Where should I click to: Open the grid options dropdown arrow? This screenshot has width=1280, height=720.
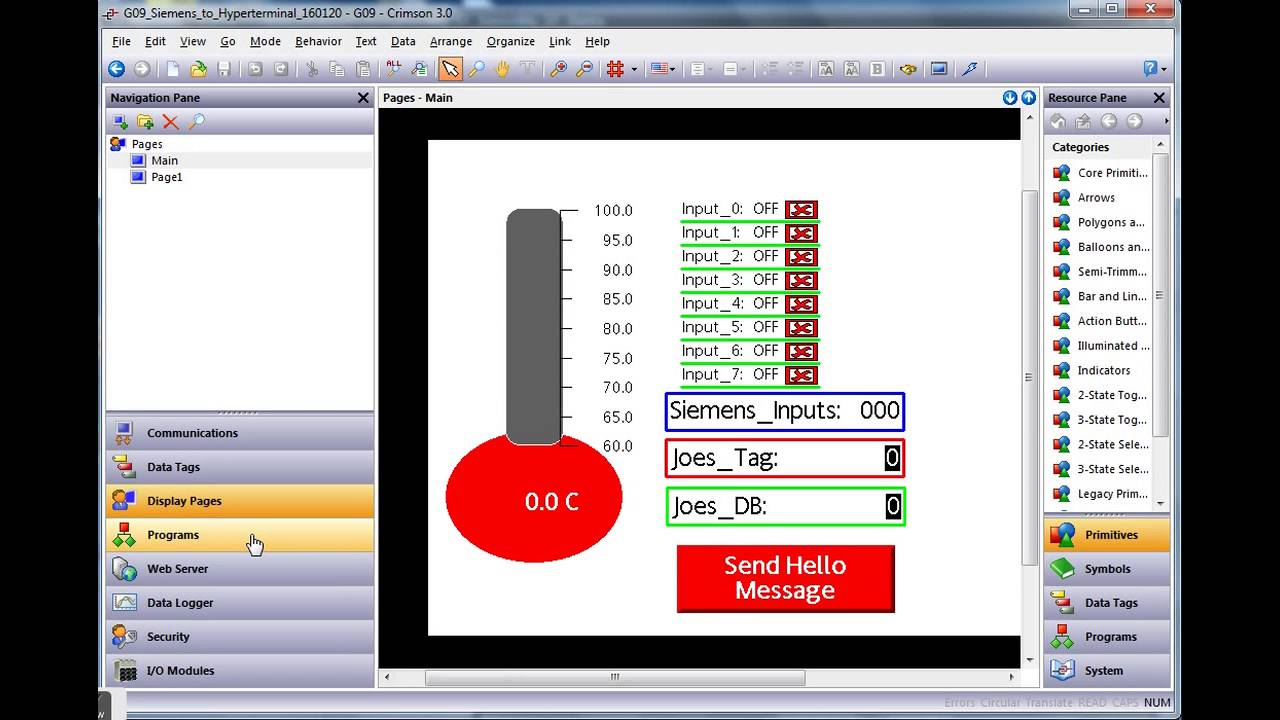[x=634, y=69]
